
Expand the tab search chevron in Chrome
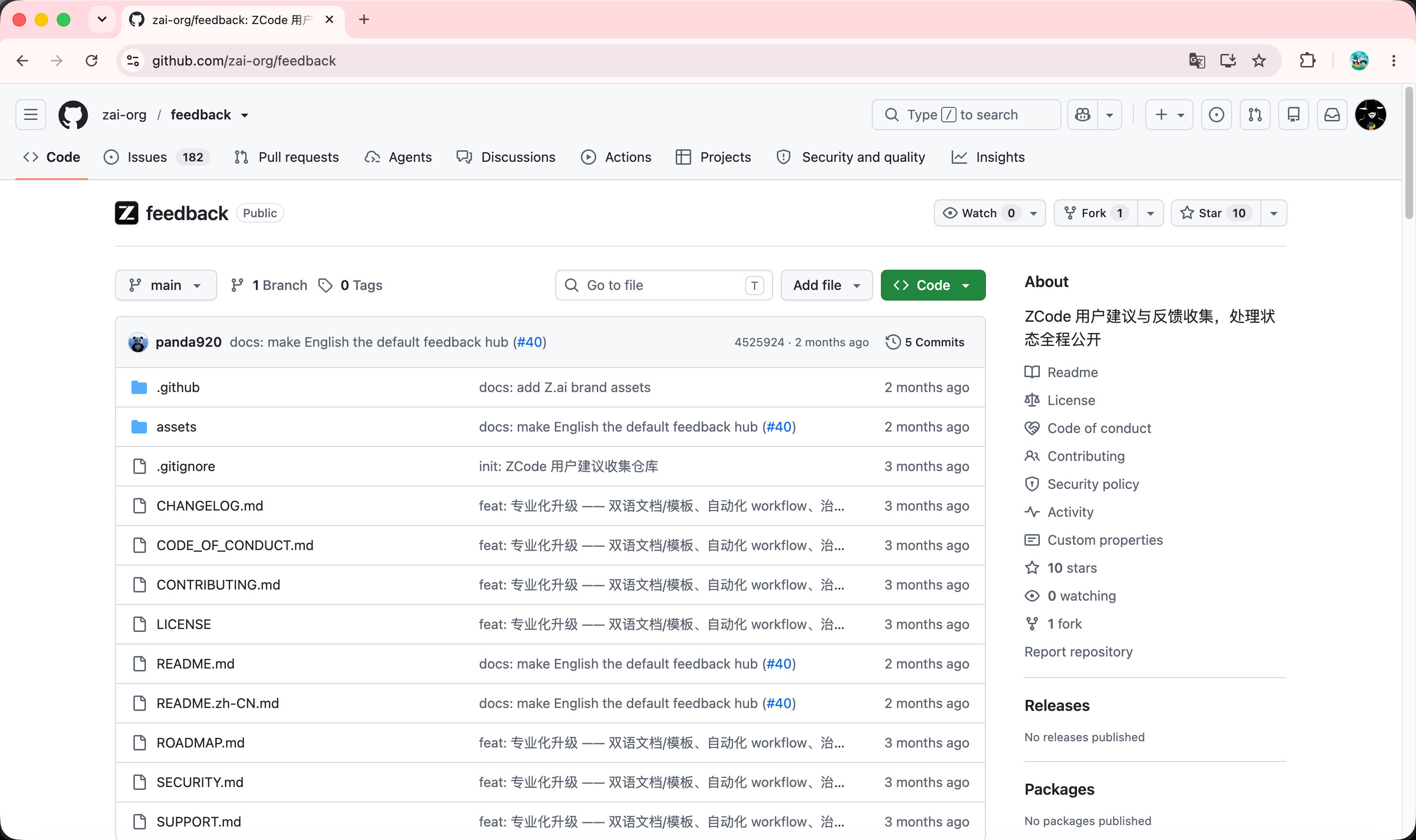point(102,20)
